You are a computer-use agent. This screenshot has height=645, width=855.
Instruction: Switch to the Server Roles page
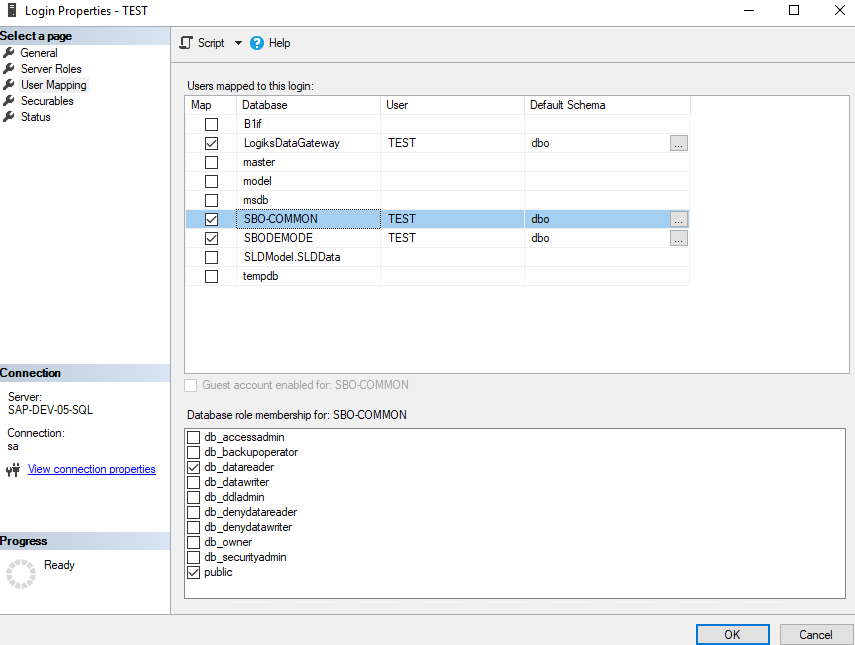(51, 69)
